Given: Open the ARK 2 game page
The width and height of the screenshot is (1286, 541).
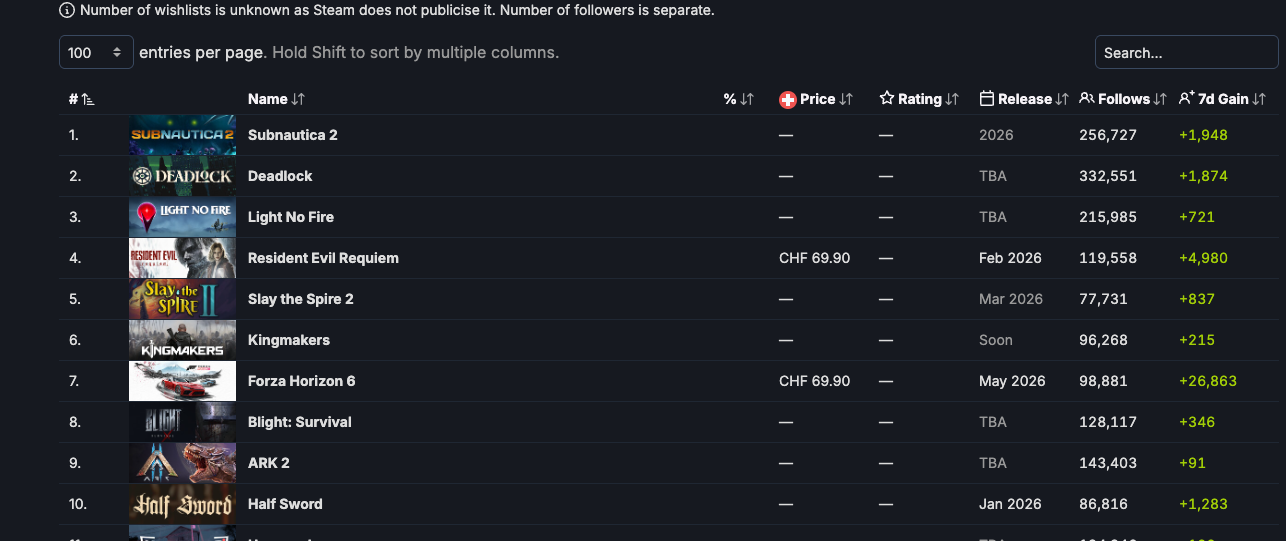Looking at the screenshot, I should 268,463.
